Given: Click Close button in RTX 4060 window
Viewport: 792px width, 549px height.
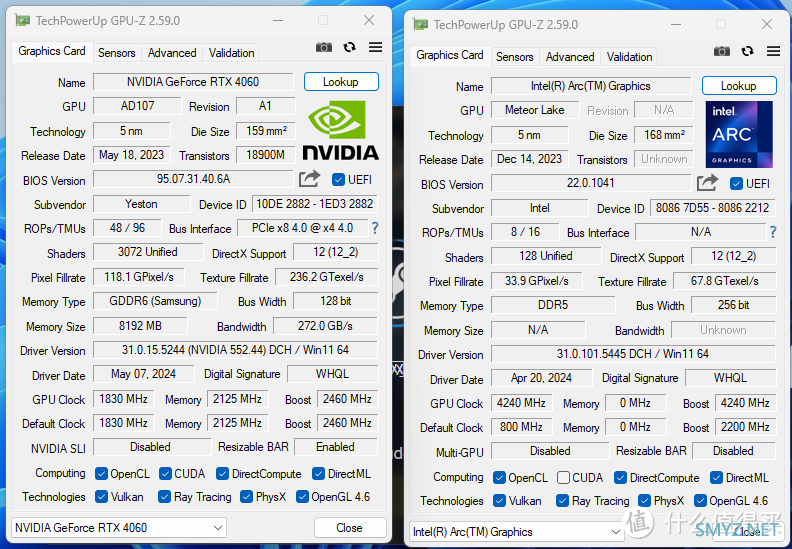Looking at the screenshot, I should [x=350, y=528].
